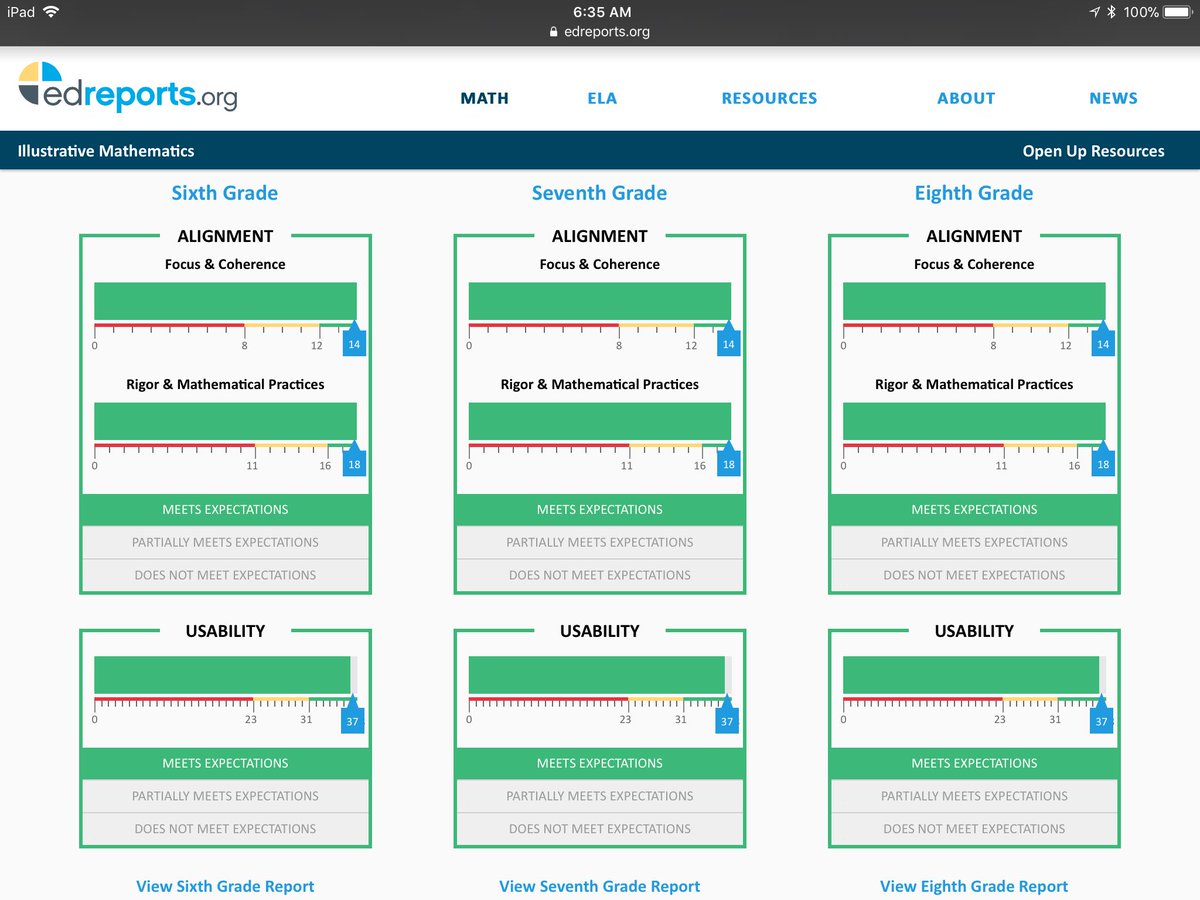
Task: Open View Eighth Grade Report link
Action: pyautogui.click(x=974, y=886)
